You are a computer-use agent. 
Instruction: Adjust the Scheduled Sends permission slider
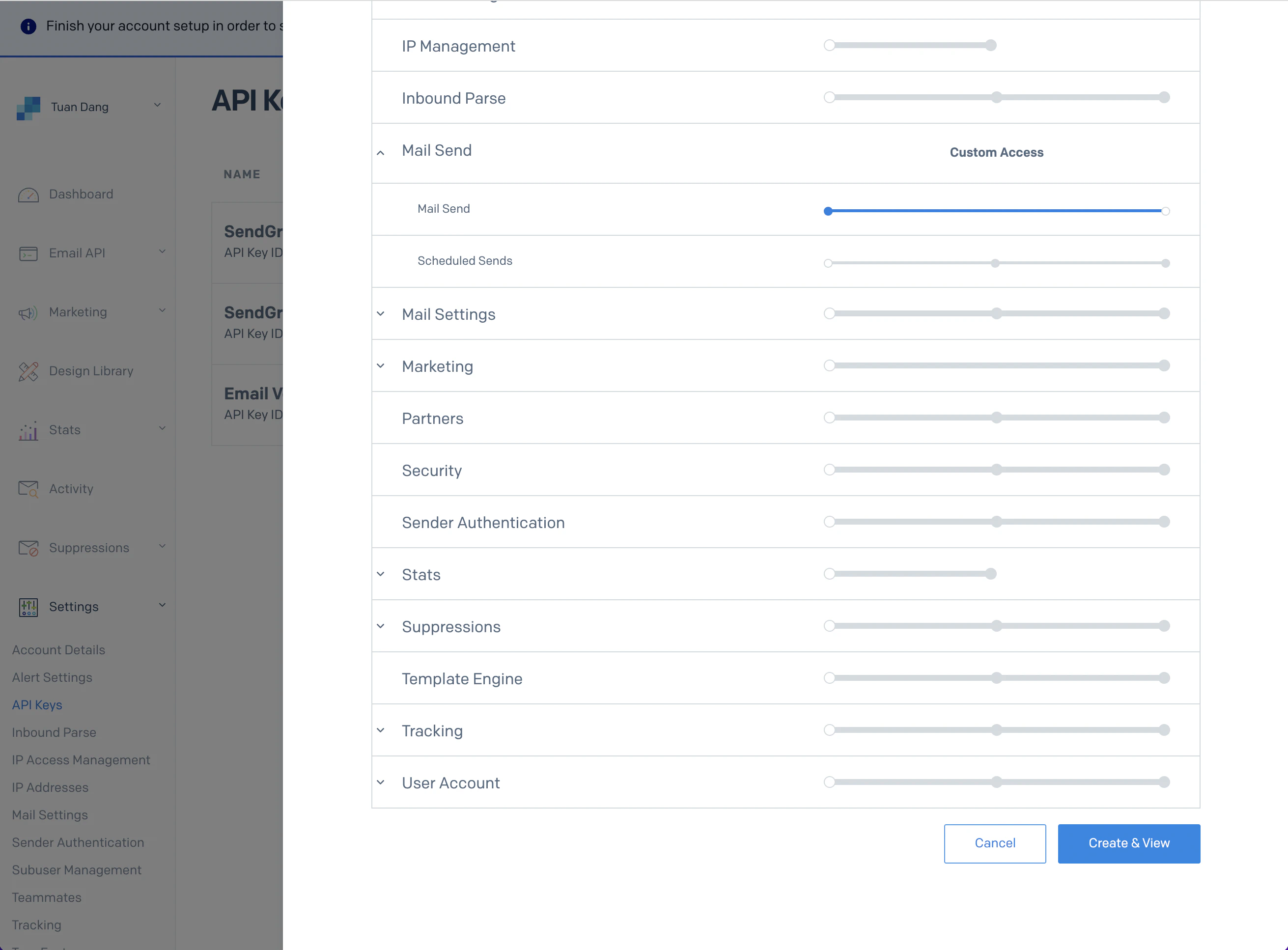point(995,263)
